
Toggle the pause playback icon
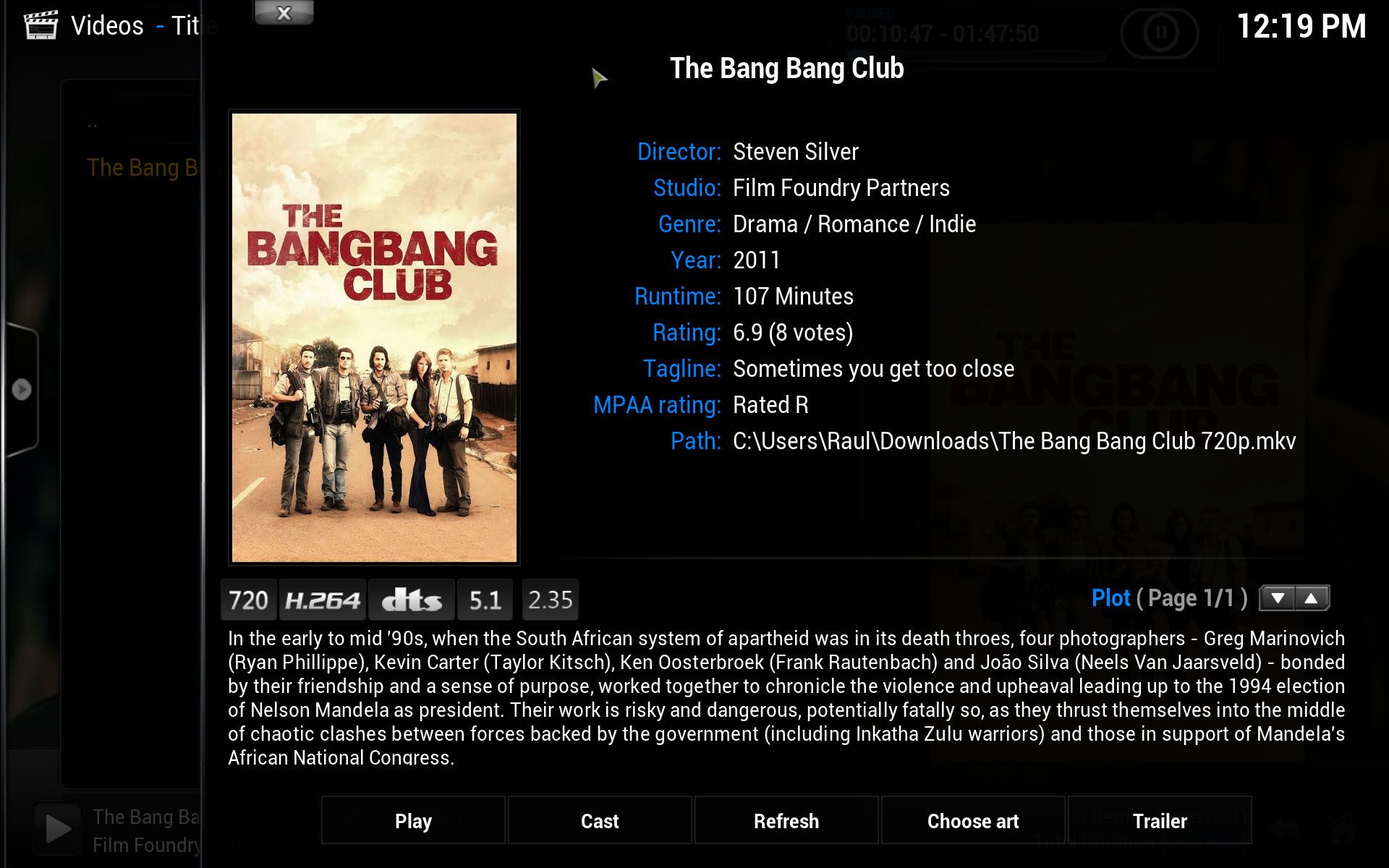click(x=1158, y=32)
